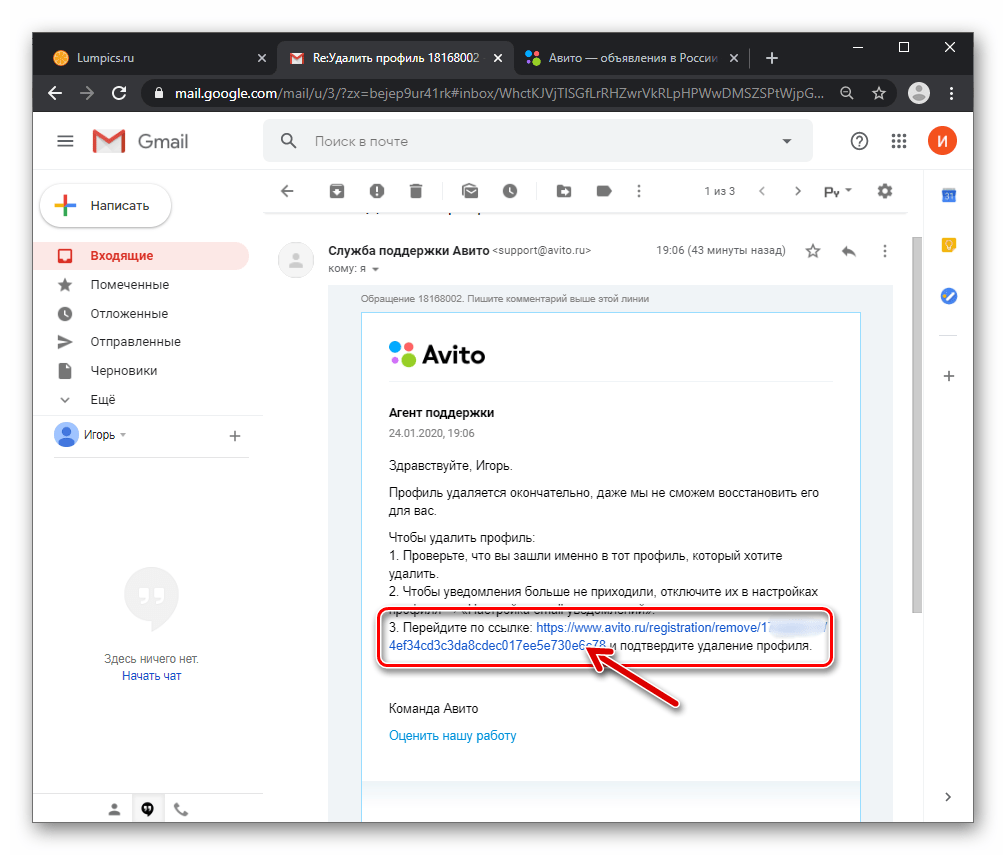Bookmark this page with the star
The width and height of the screenshot is (1006, 855).
[878, 94]
